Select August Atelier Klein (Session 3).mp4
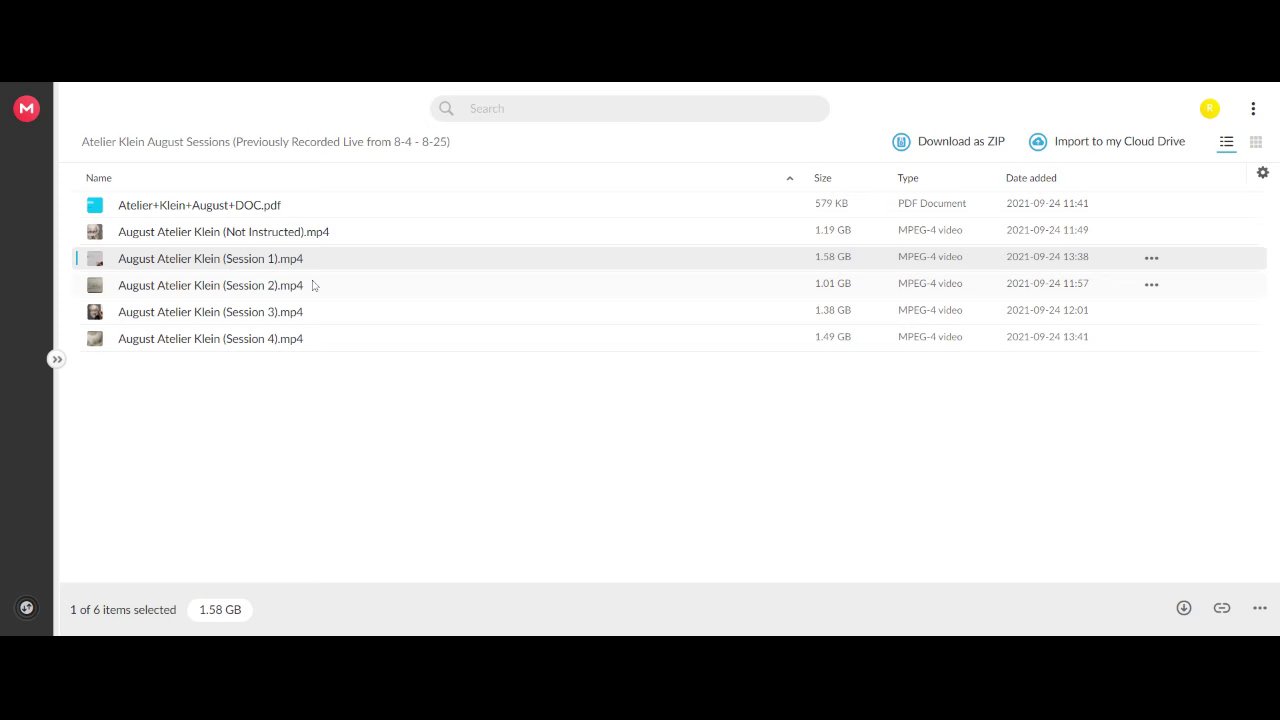This screenshot has width=1280, height=720. click(x=210, y=312)
